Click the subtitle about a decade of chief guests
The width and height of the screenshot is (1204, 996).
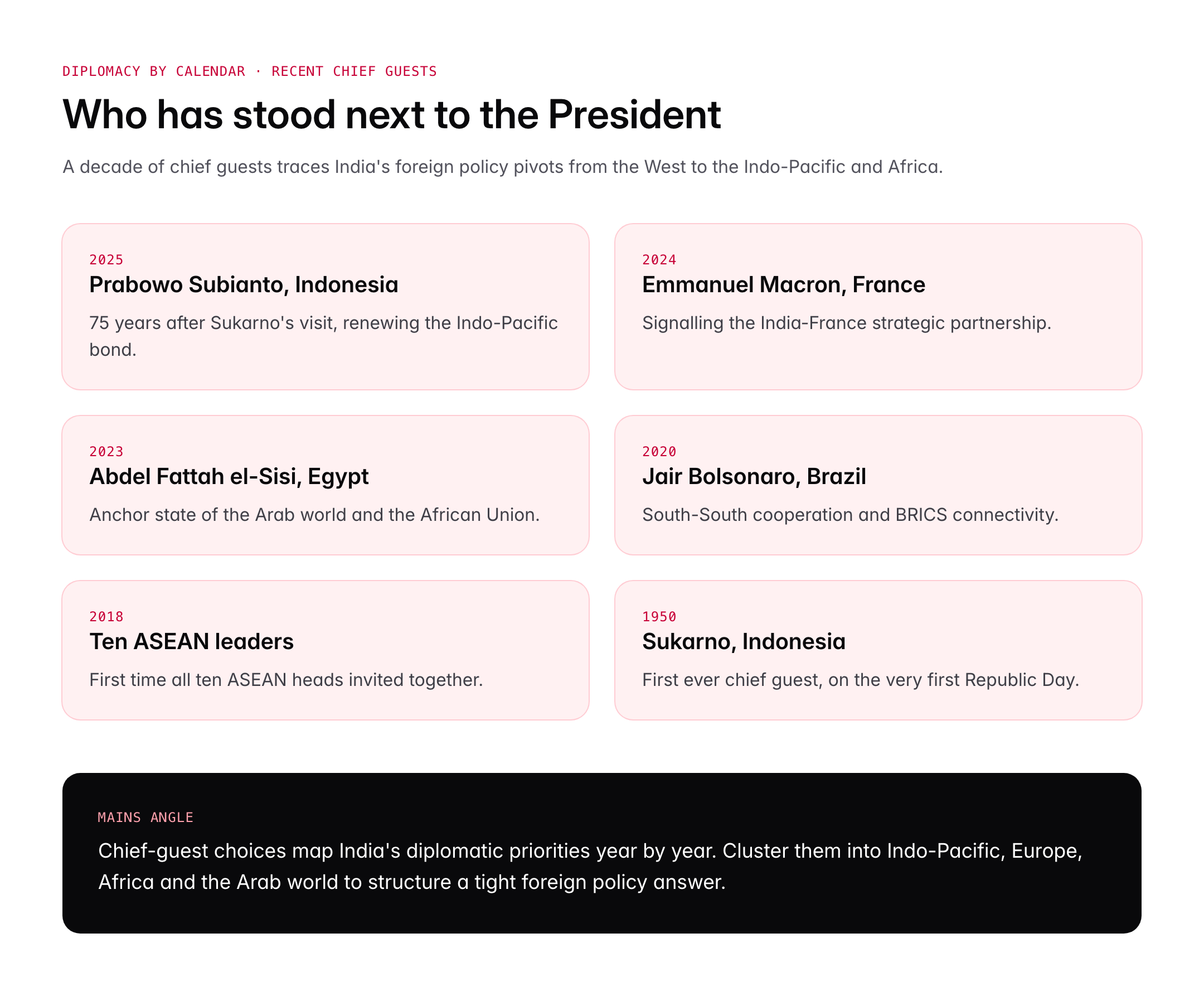pyautogui.click(x=502, y=167)
